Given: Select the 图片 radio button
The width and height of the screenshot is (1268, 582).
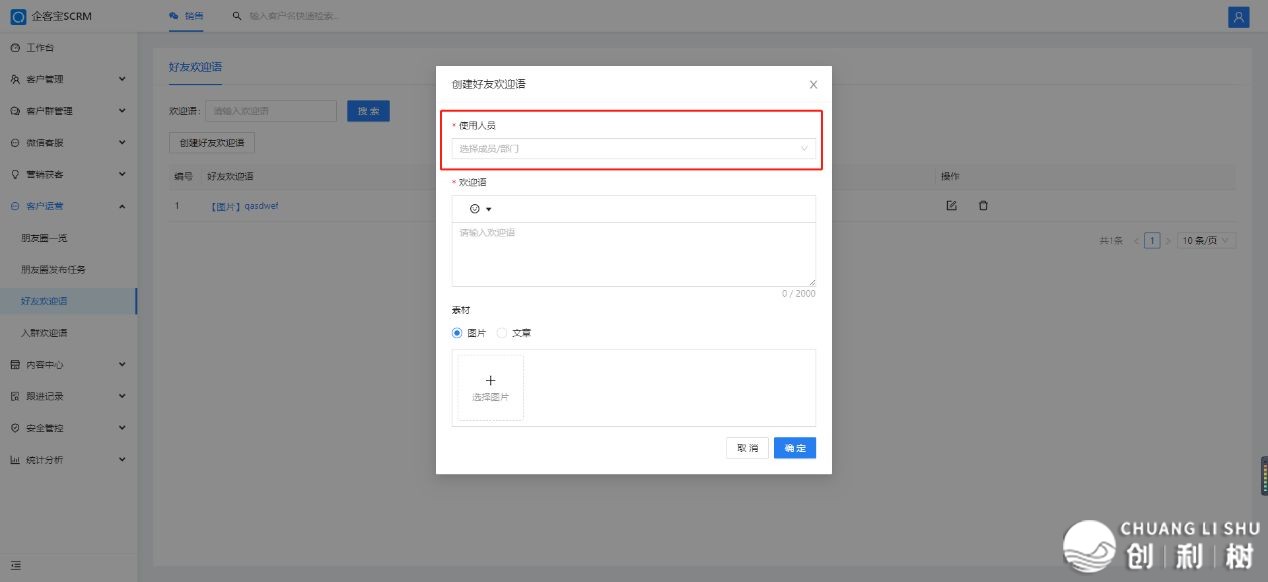Looking at the screenshot, I should (x=458, y=333).
